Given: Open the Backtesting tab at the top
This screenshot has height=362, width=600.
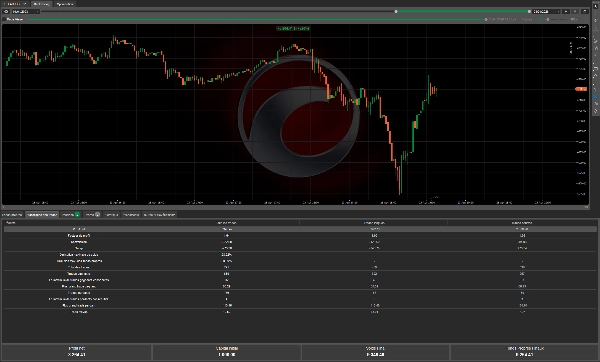Looking at the screenshot, I should click(x=41, y=4).
